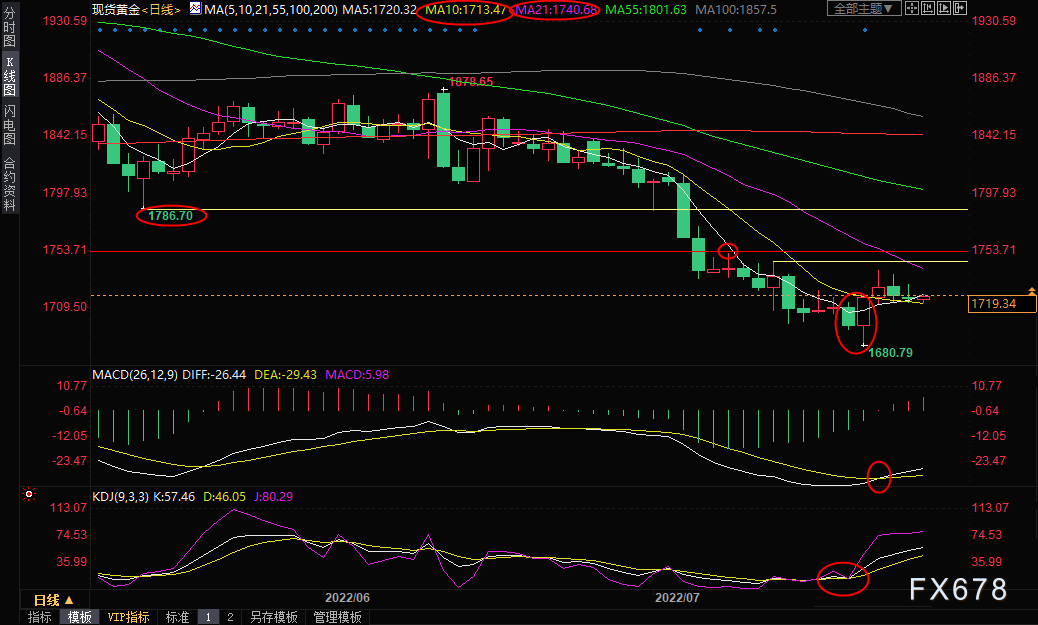Click the crosshair cursor icon at top right
1038x625 pixels.
coord(914,9)
